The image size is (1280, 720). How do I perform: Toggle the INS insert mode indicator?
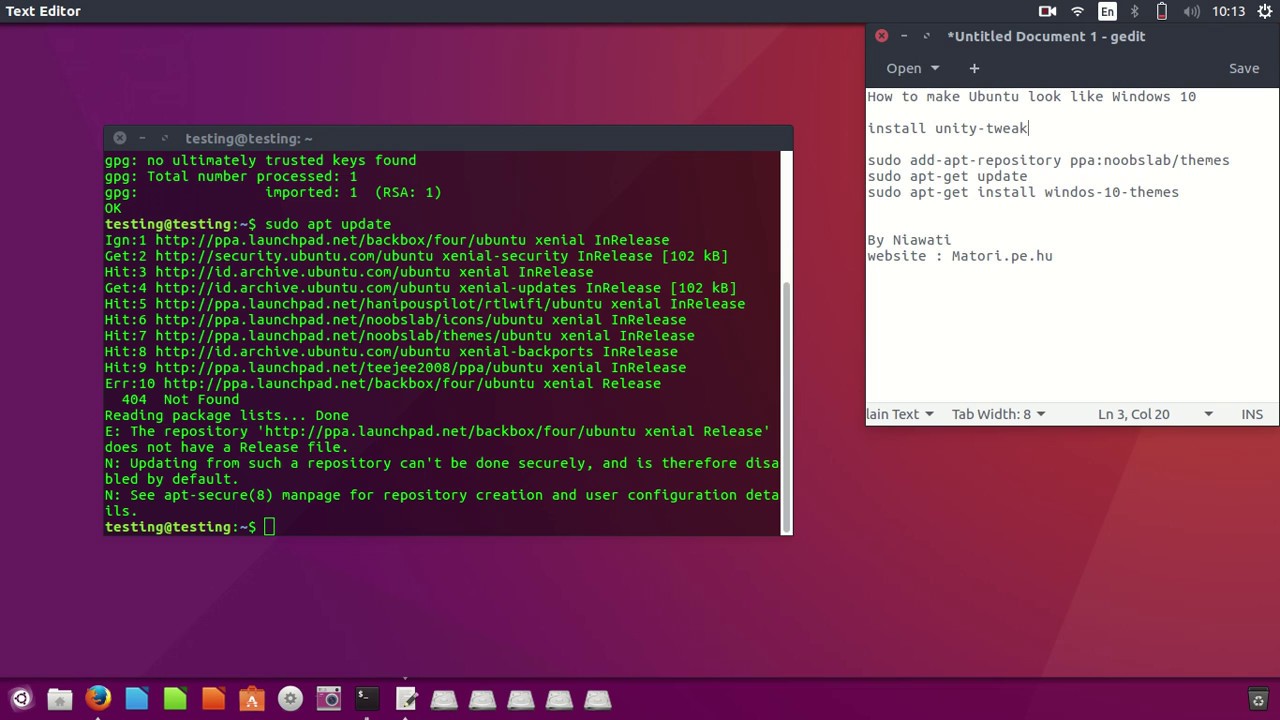pyautogui.click(x=1252, y=414)
